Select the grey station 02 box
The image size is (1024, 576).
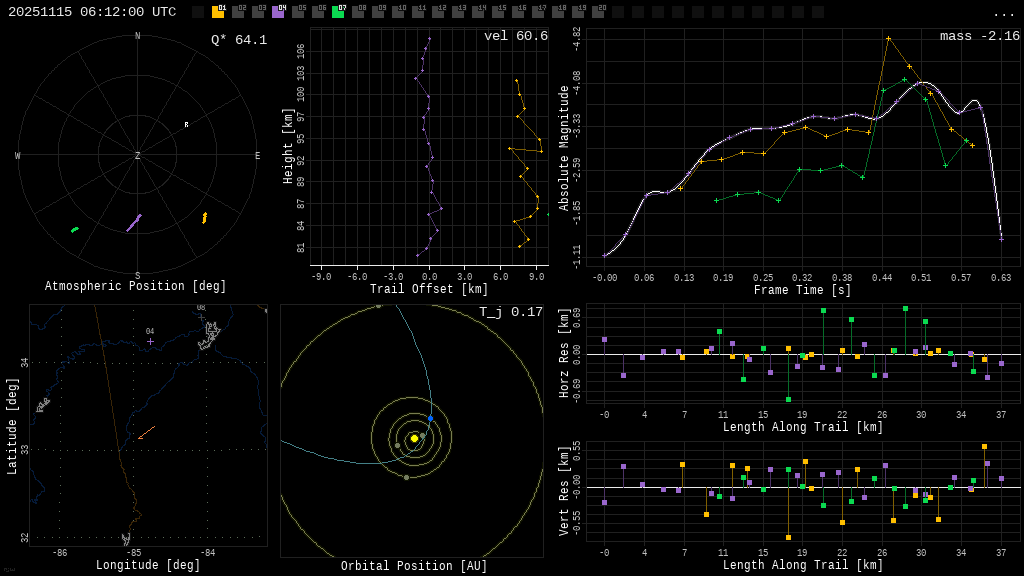pos(238,12)
